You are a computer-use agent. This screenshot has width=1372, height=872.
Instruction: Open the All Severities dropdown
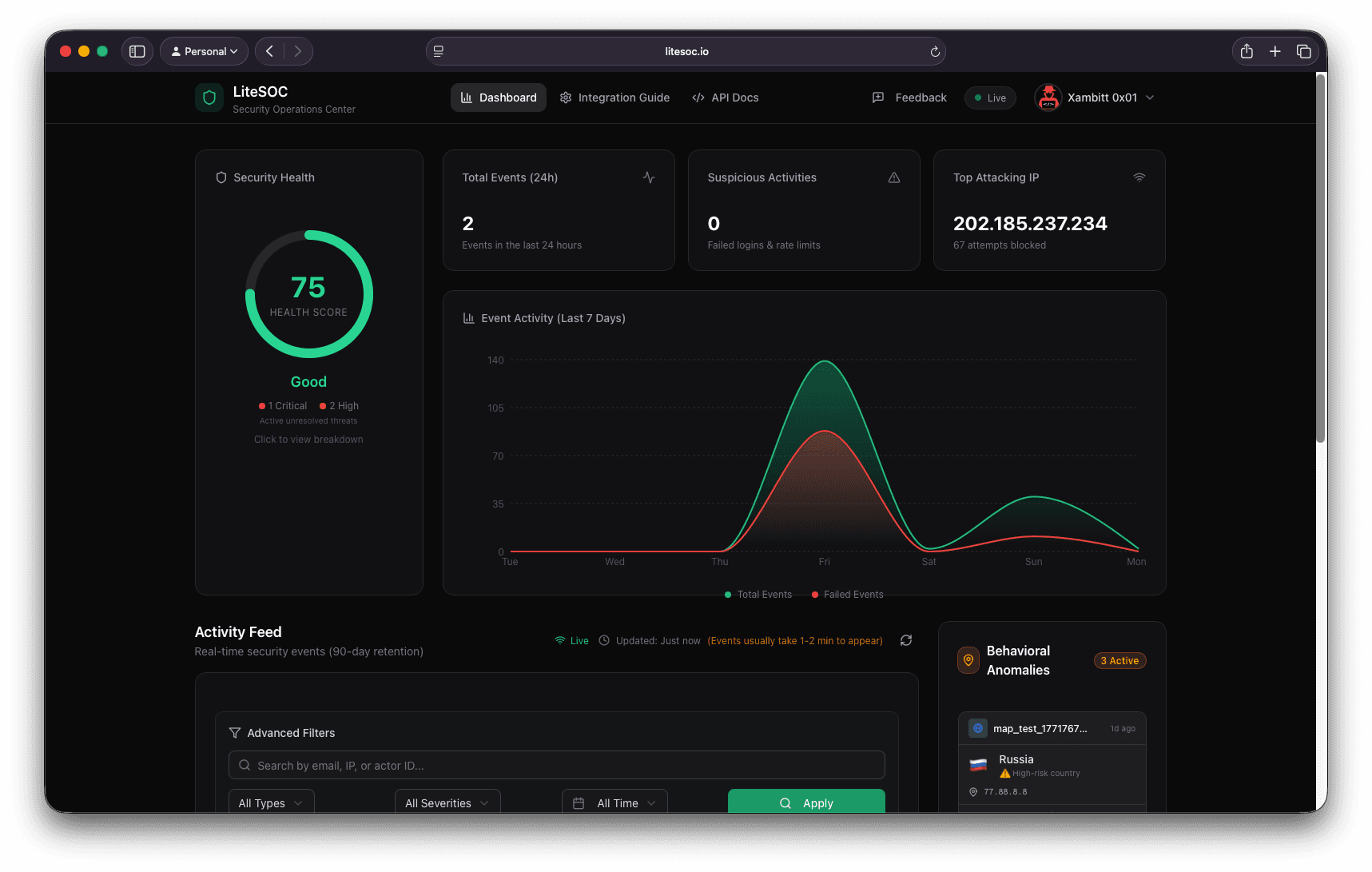click(447, 802)
